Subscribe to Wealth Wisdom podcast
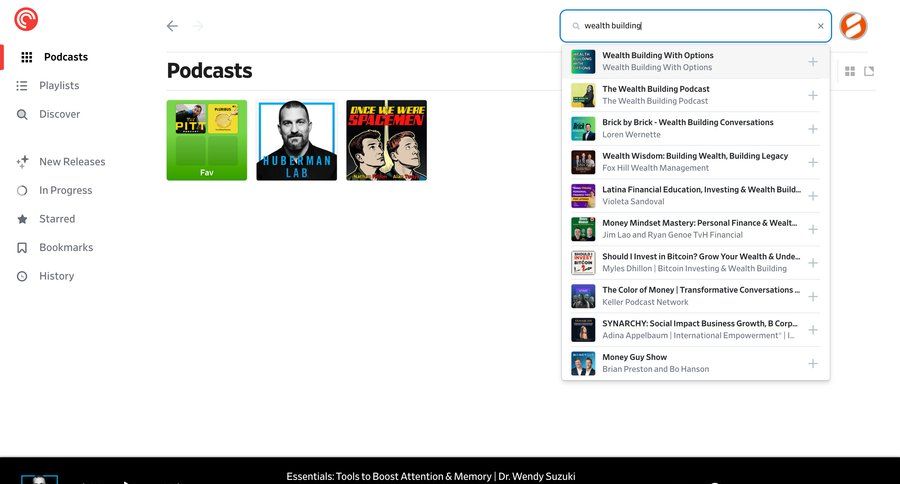 pos(813,162)
